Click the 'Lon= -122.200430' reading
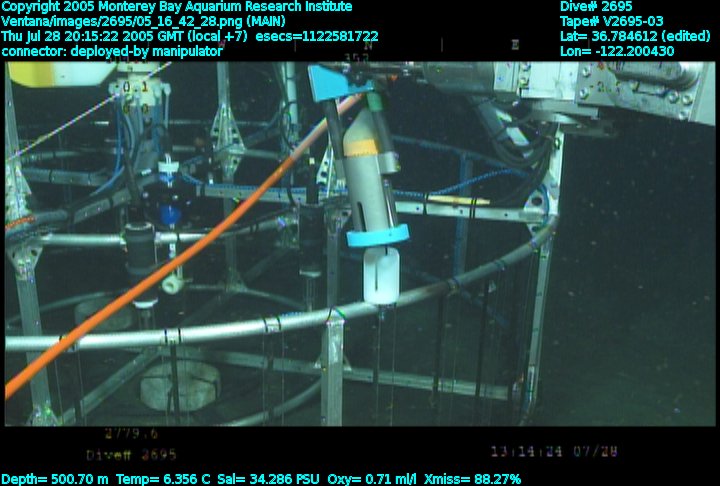The height and width of the screenshot is (486, 720). 617,51
